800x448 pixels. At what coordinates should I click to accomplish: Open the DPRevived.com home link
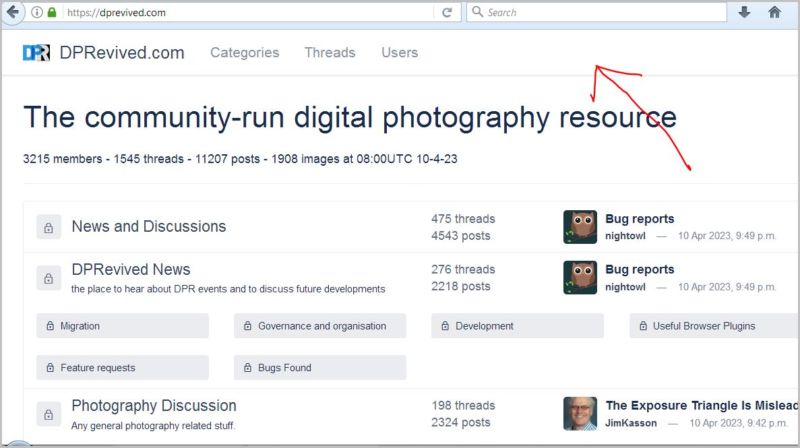click(x=121, y=53)
